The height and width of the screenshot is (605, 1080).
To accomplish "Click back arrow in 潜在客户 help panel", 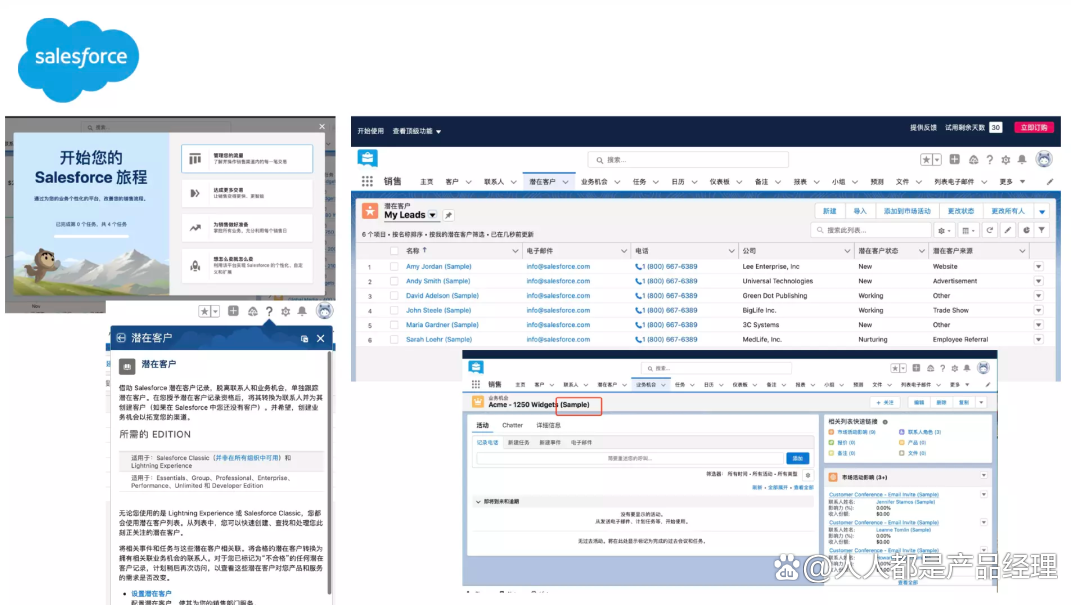I will click(x=121, y=339).
